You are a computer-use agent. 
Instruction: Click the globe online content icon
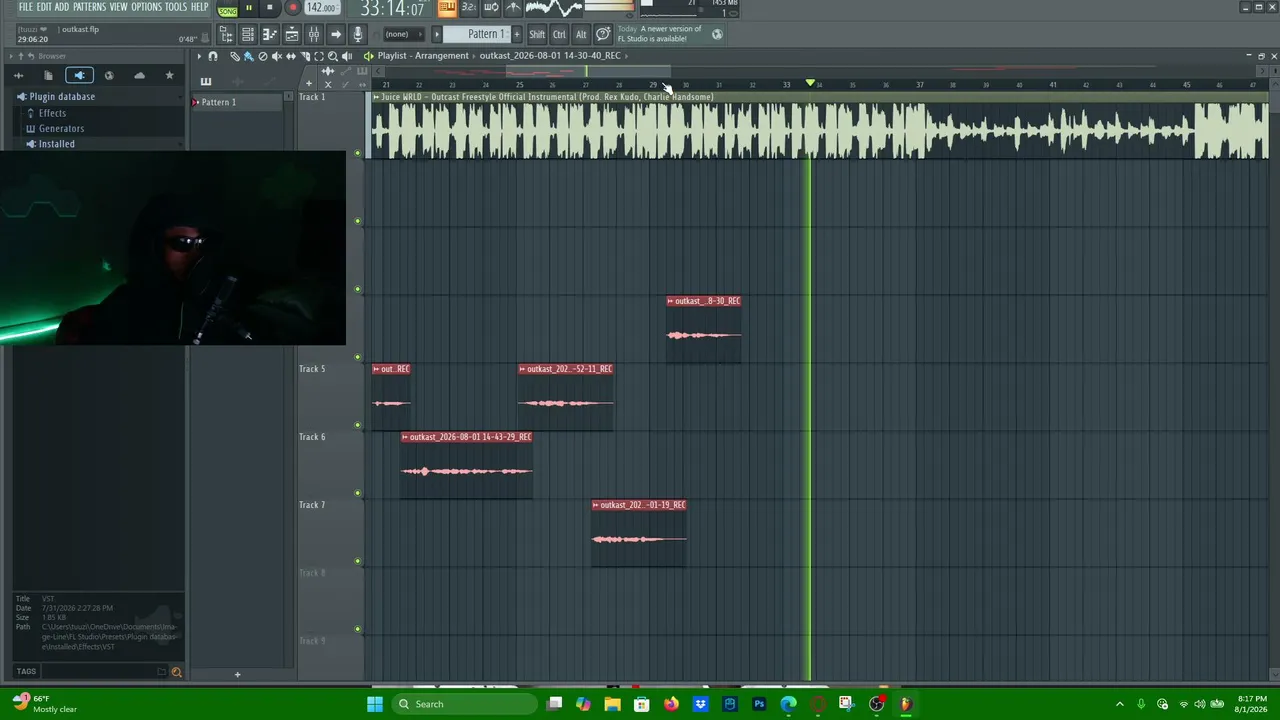click(717, 34)
